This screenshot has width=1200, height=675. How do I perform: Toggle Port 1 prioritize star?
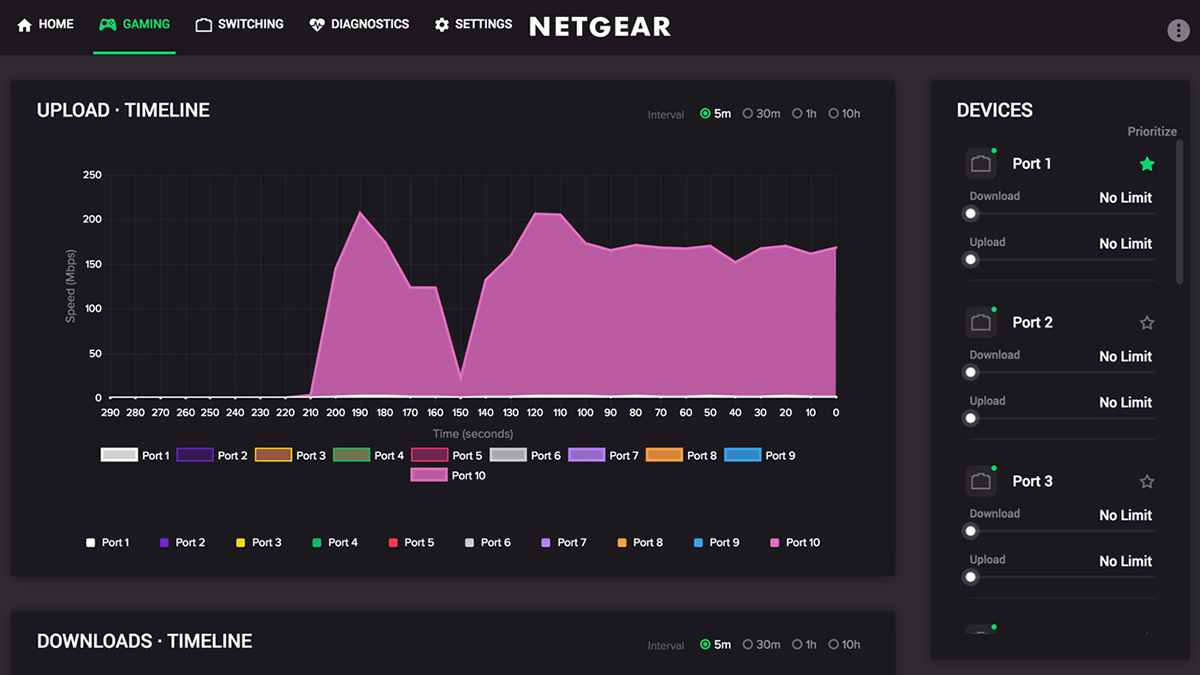[1147, 164]
